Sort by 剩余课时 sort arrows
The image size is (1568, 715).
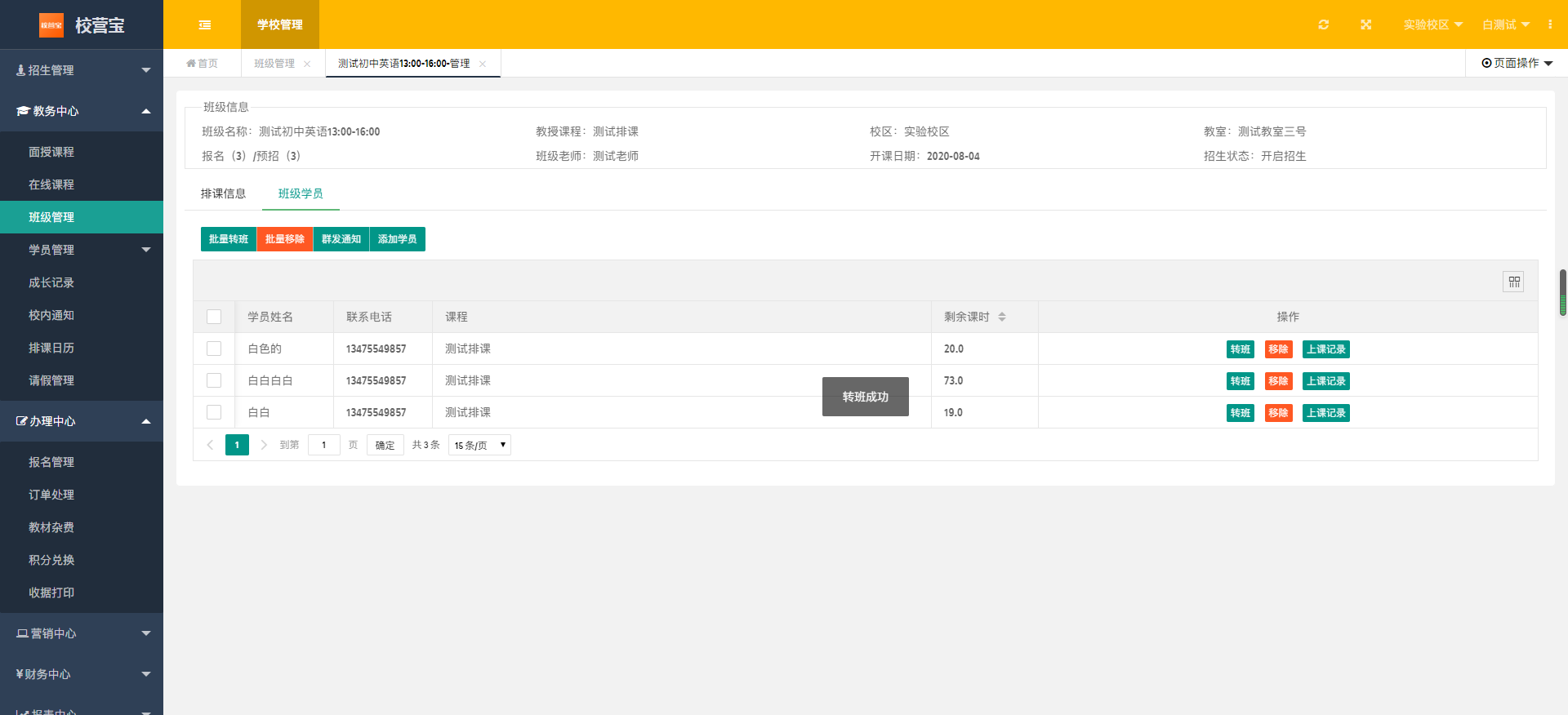1002,317
